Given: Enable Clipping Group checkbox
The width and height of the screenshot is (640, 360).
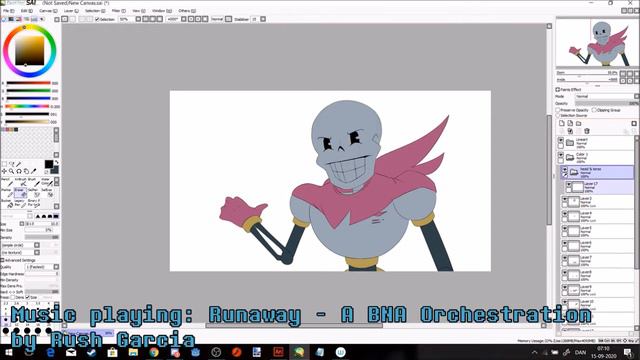Looking at the screenshot, I should 594,110.
